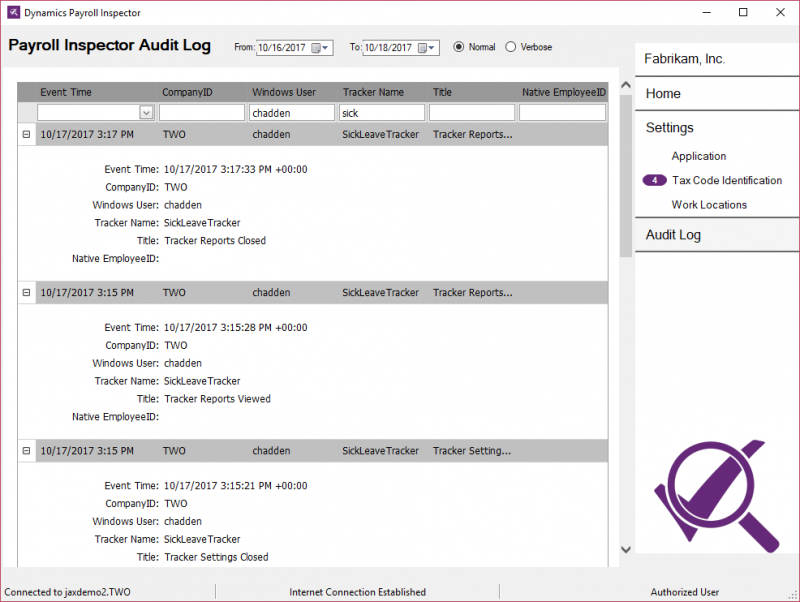Close the Dynamics Payroll Inspector window
This screenshot has height=602, width=800.
tap(780, 12)
